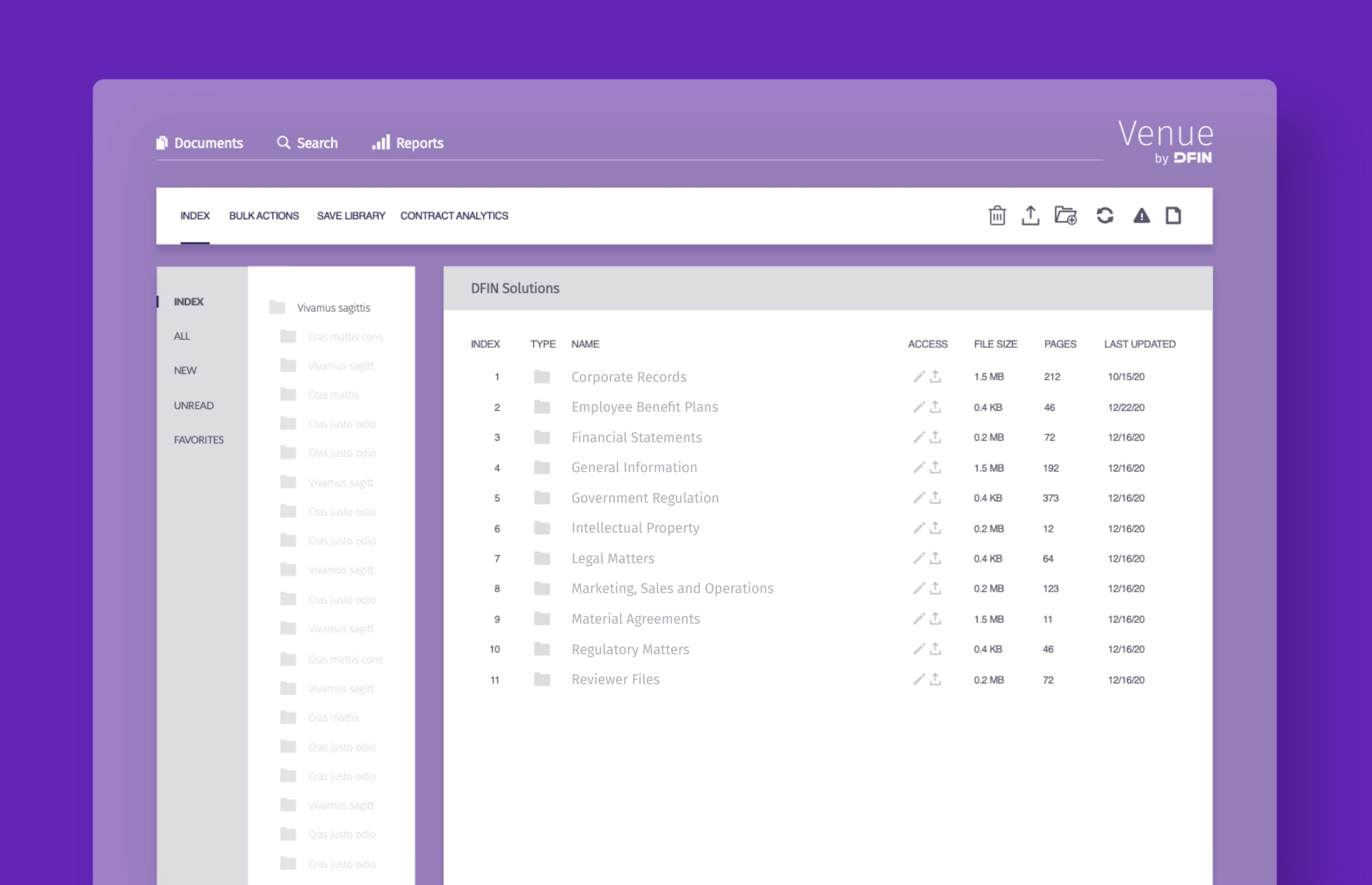This screenshot has height=885, width=1372.
Task: Click the upload icon in top toolbar
Action: point(1030,215)
